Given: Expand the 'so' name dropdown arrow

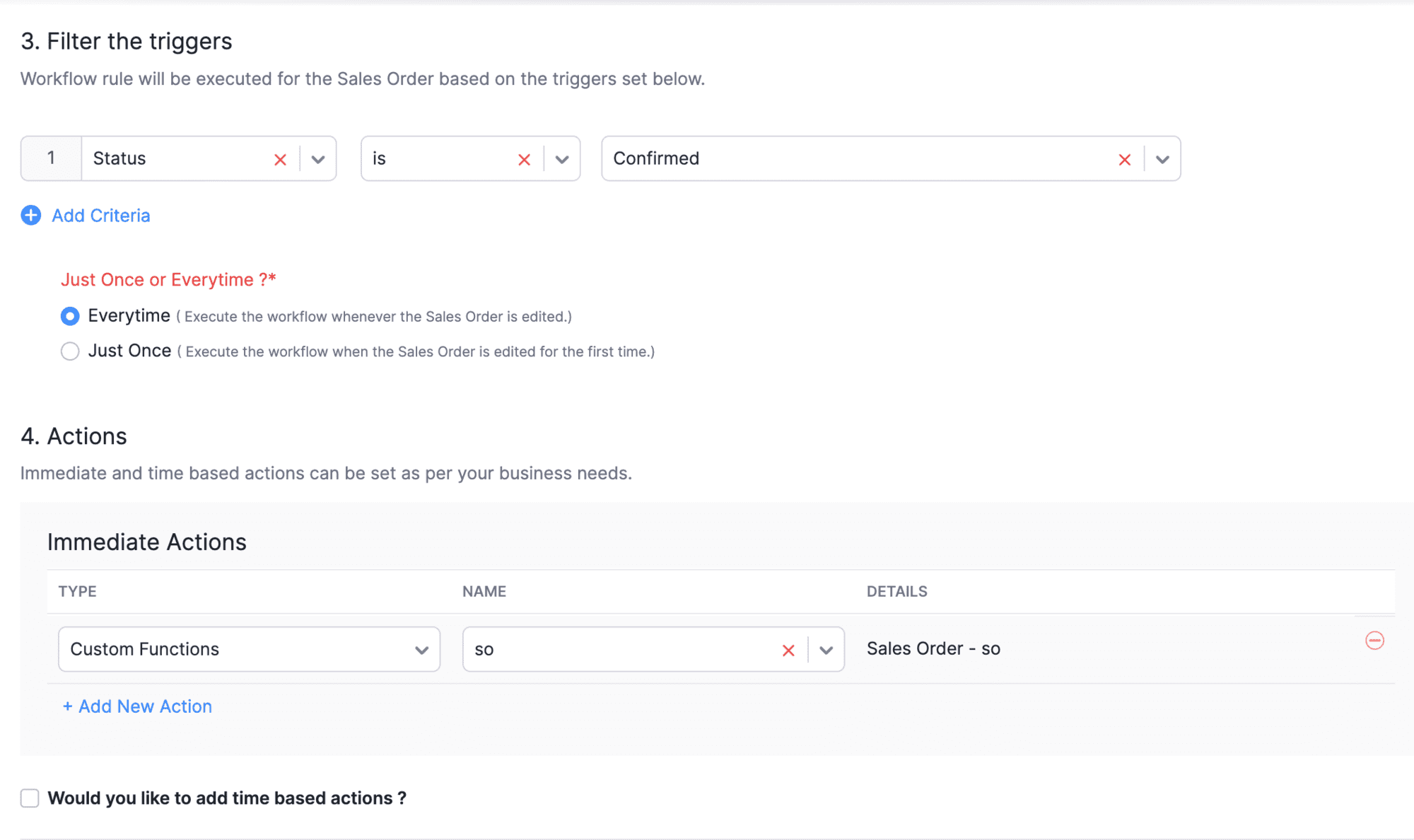Looking at the screenshot, I should (826, 651).
